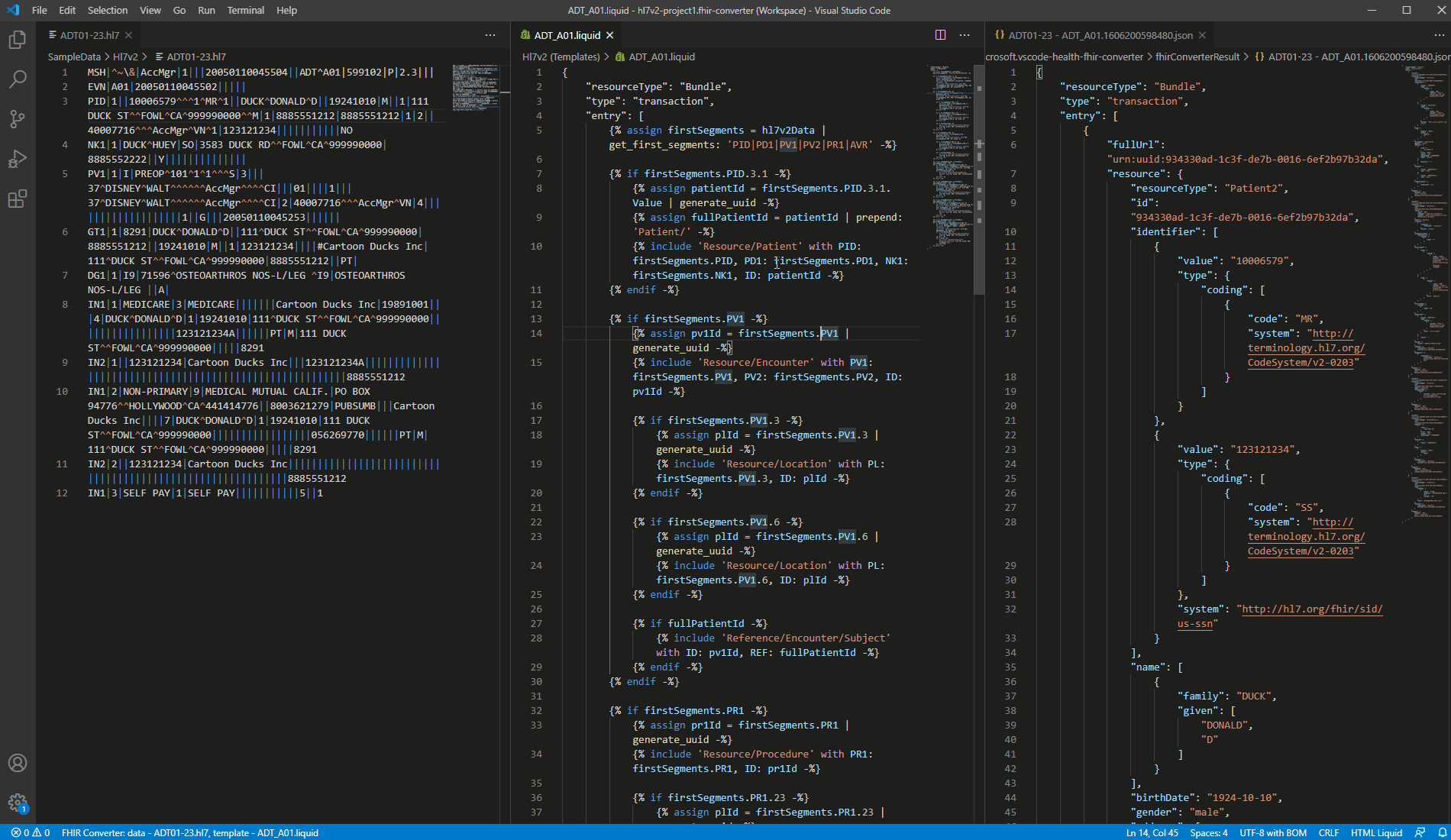The width and height of the screenshot is (1451, 840).
Task: Click the MSH segment line in hl7 file
Action: (260, 72)
